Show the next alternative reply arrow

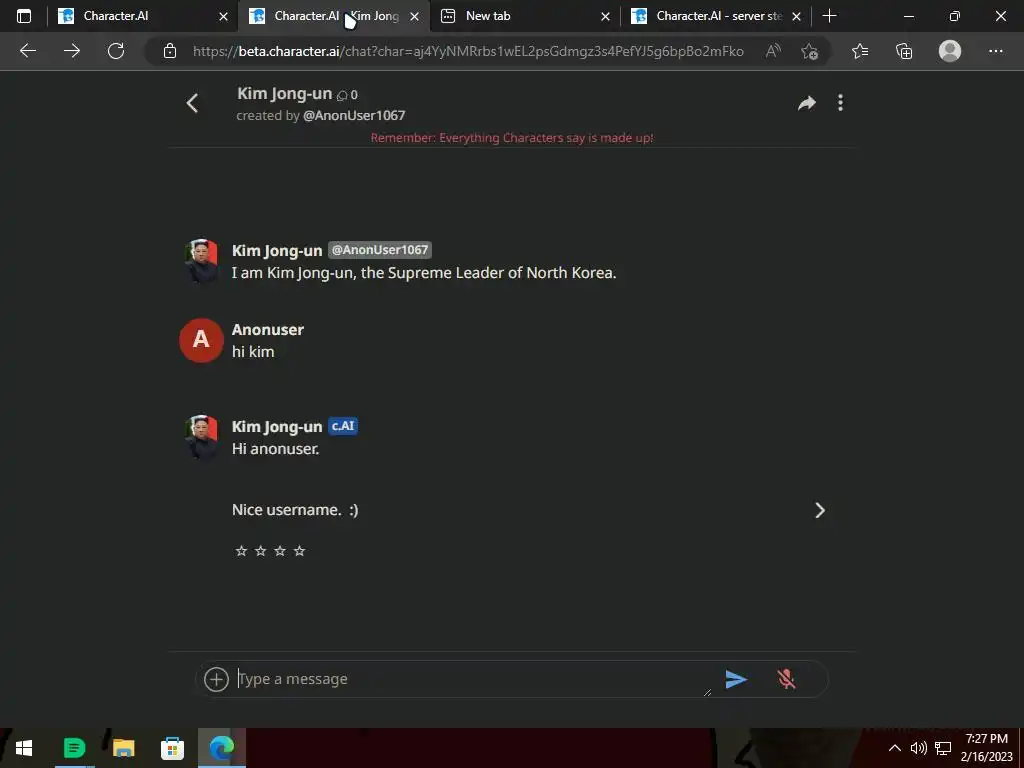coord(820,510)
